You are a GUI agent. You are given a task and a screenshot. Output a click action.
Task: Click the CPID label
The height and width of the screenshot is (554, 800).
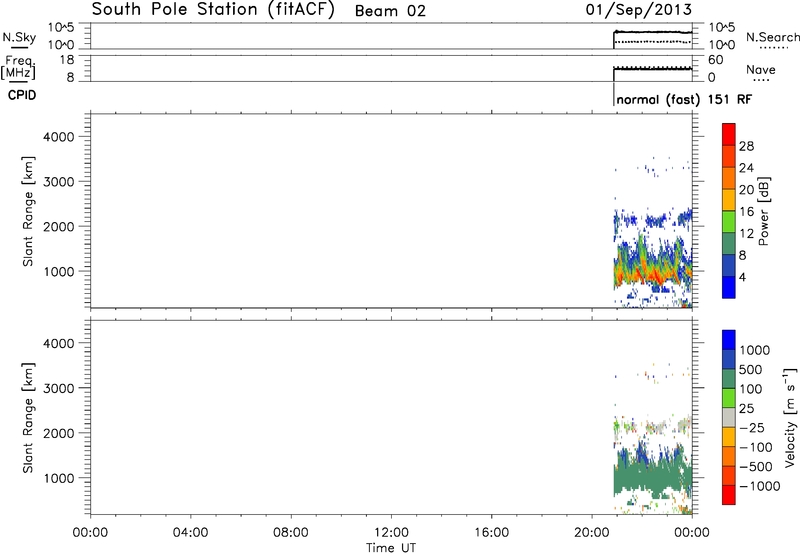(x=22, y=95)
